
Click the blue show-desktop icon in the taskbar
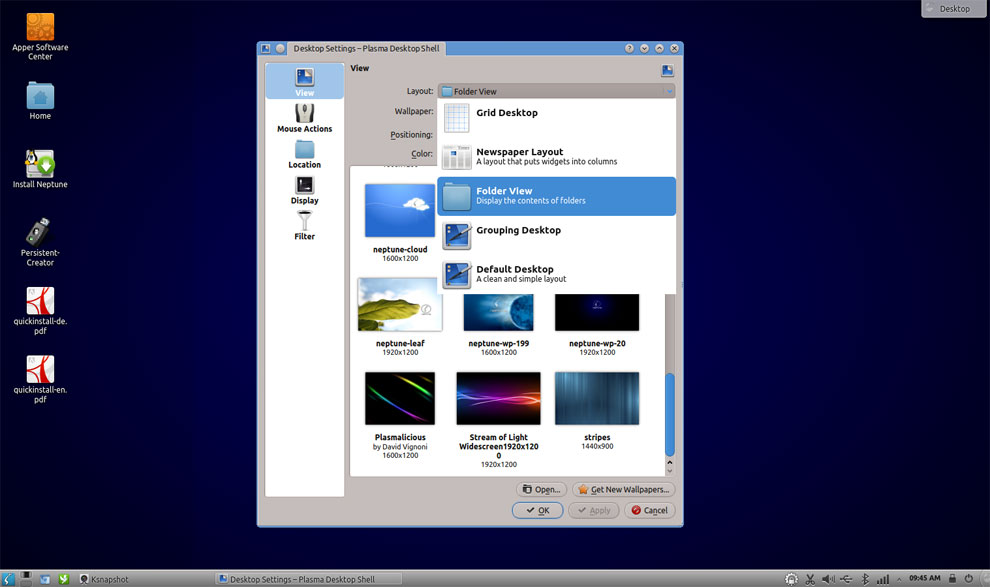45,579
